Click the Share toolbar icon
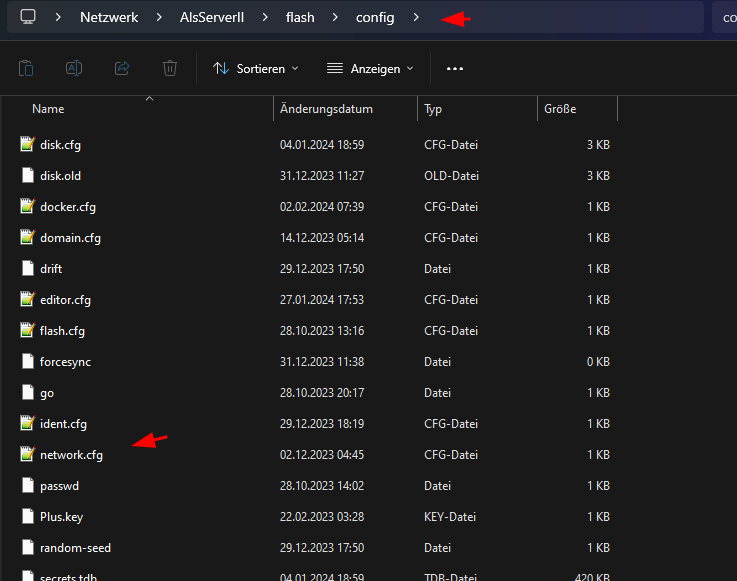737x581 pixels. tap(122, 69)
